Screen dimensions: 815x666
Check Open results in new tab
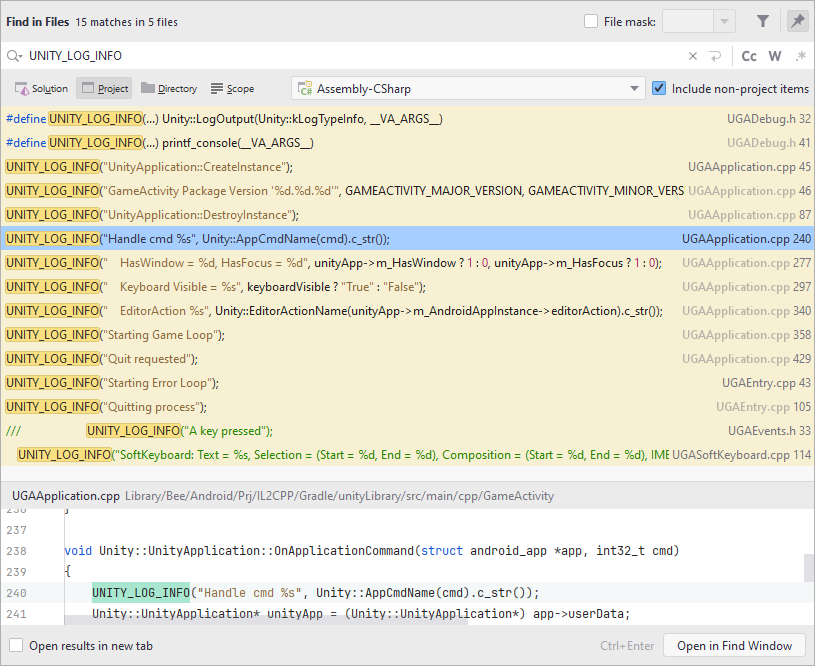[x=15, y=645]
